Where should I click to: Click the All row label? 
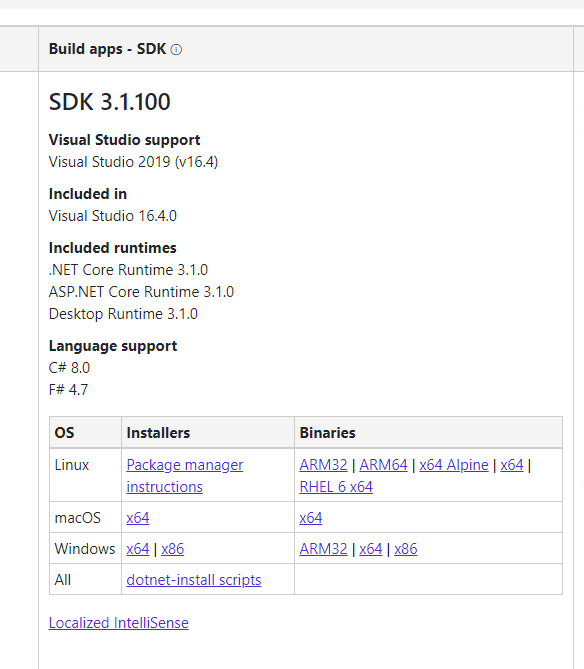click(63, 580)
